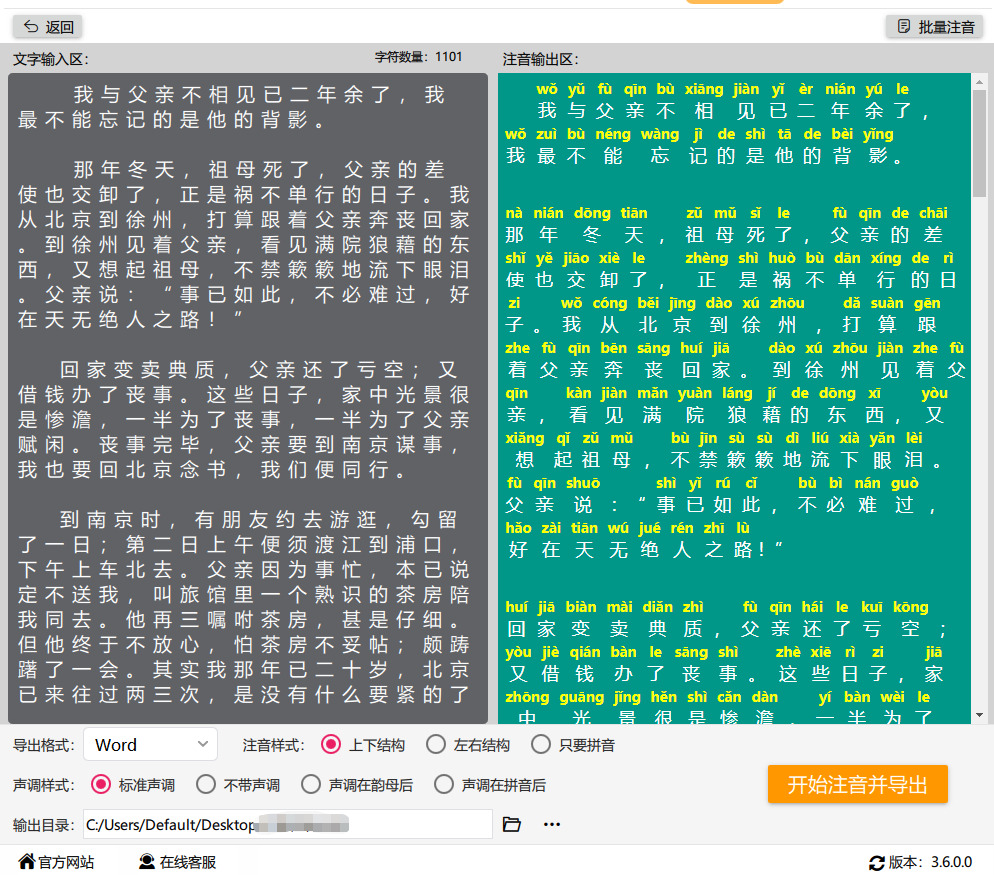Click the folder icon to browse output directory
This screenshot has height=875, width=994.
(x=512, y=824)
